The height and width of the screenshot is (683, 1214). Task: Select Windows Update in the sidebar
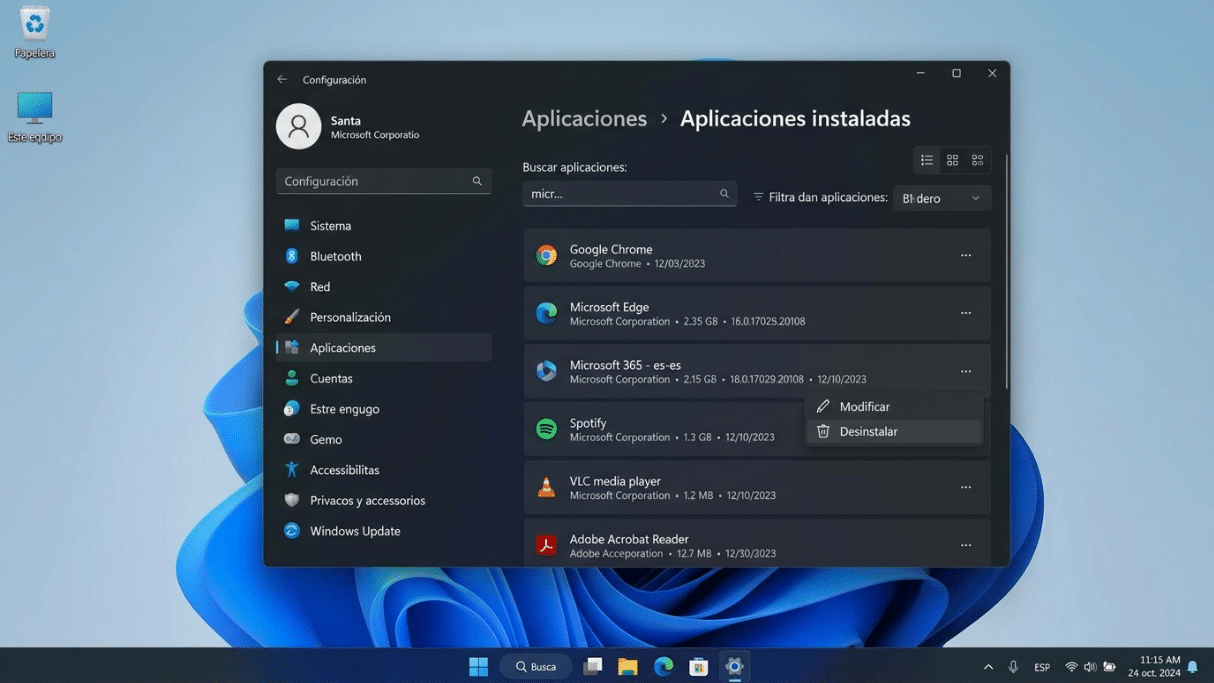click(x=355, y=531)
